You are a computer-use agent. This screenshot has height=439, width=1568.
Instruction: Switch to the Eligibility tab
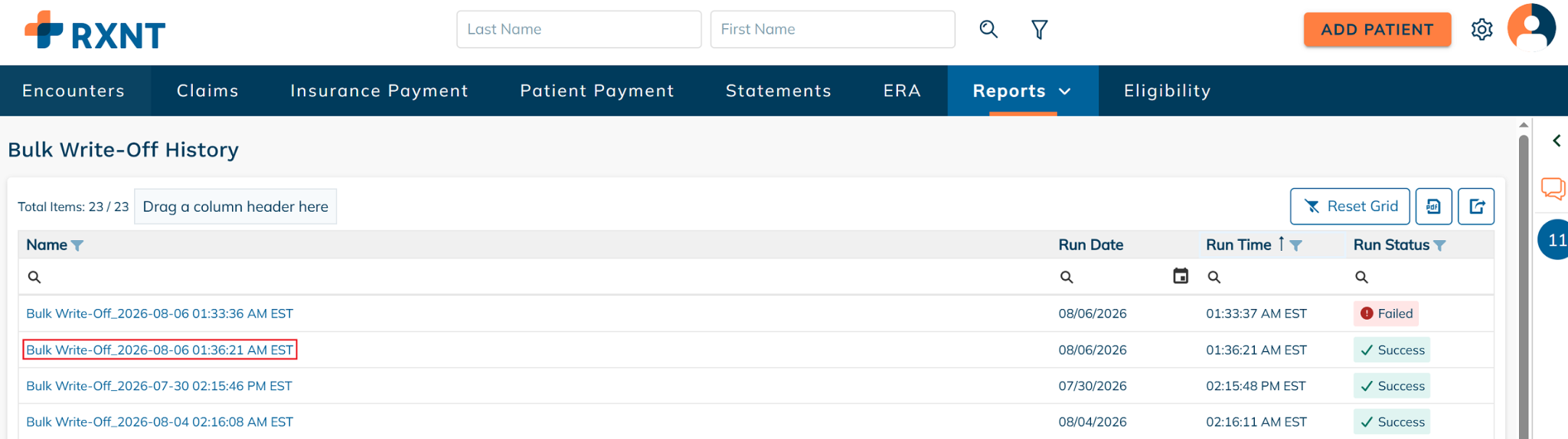pyautogui.click(x=1167, y=91)
